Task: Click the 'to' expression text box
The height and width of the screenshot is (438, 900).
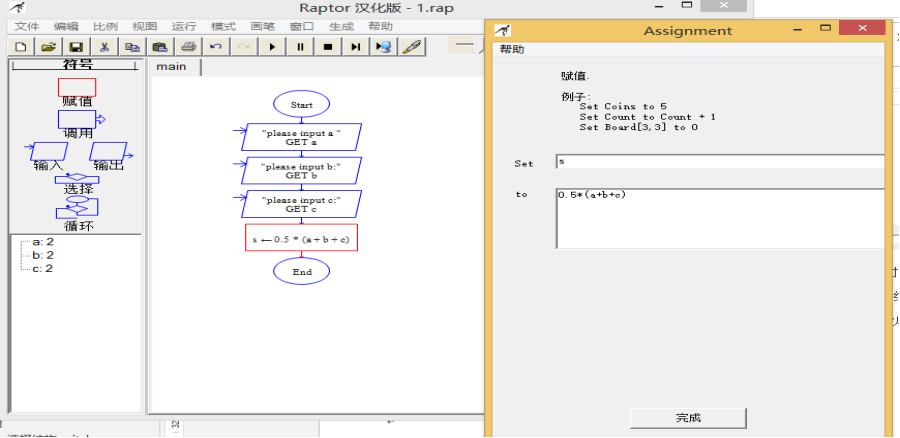Action: click(x=720, y=218)
